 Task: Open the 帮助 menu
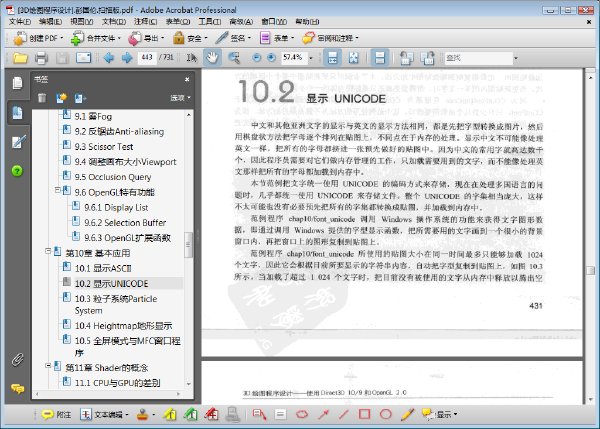(307, 22)
